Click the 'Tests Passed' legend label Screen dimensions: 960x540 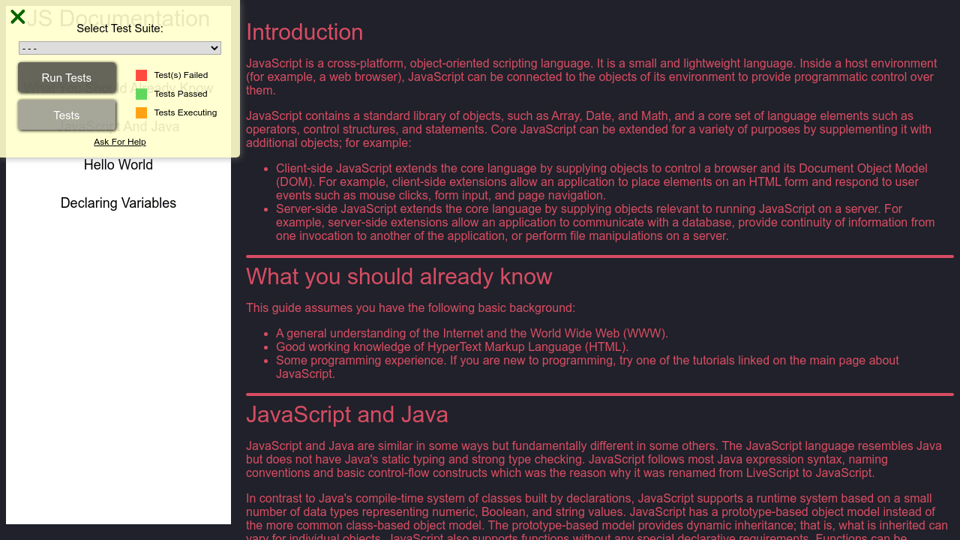181,94
